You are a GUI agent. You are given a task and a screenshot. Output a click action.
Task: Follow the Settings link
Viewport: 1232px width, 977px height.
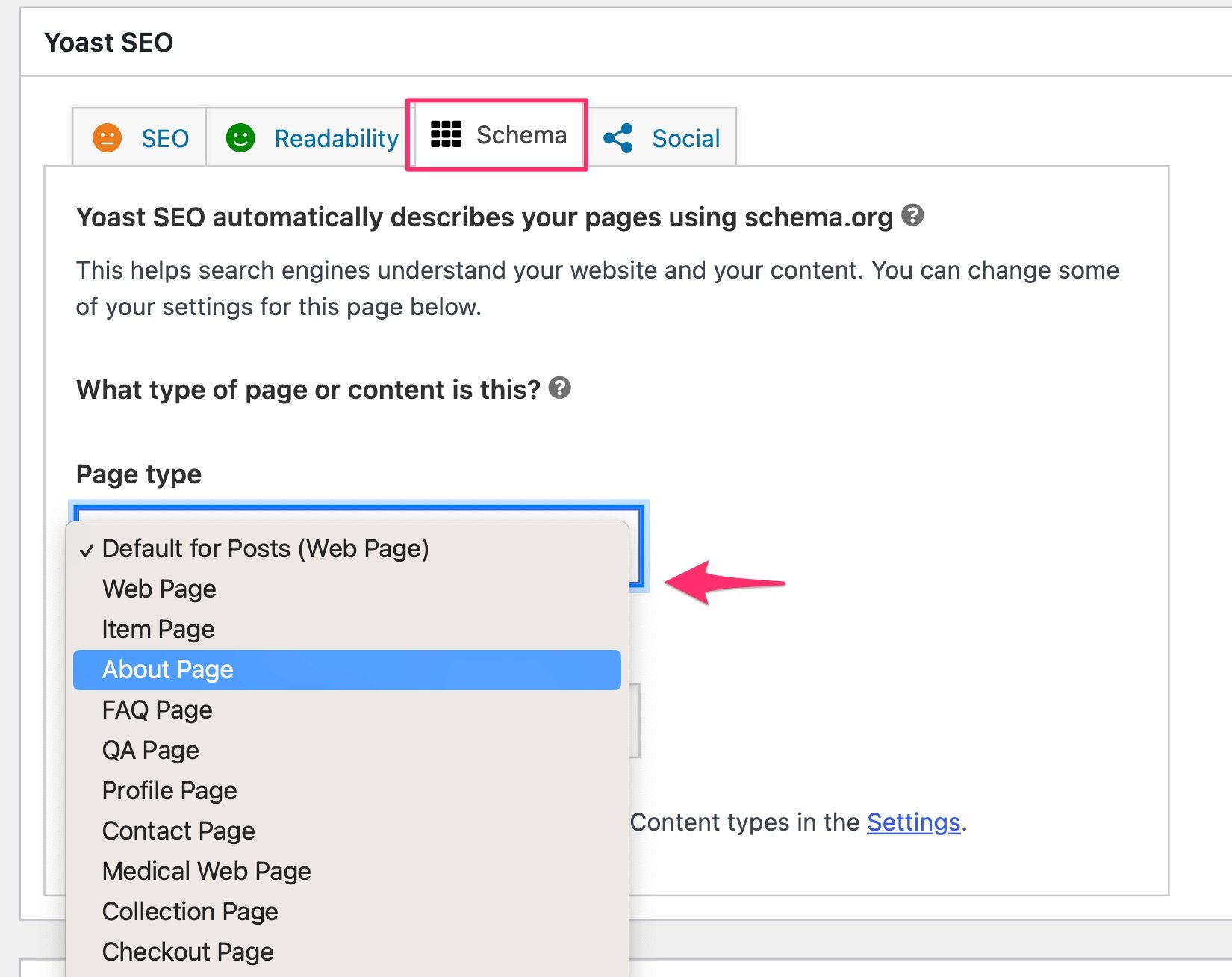(x=913, y=822)
